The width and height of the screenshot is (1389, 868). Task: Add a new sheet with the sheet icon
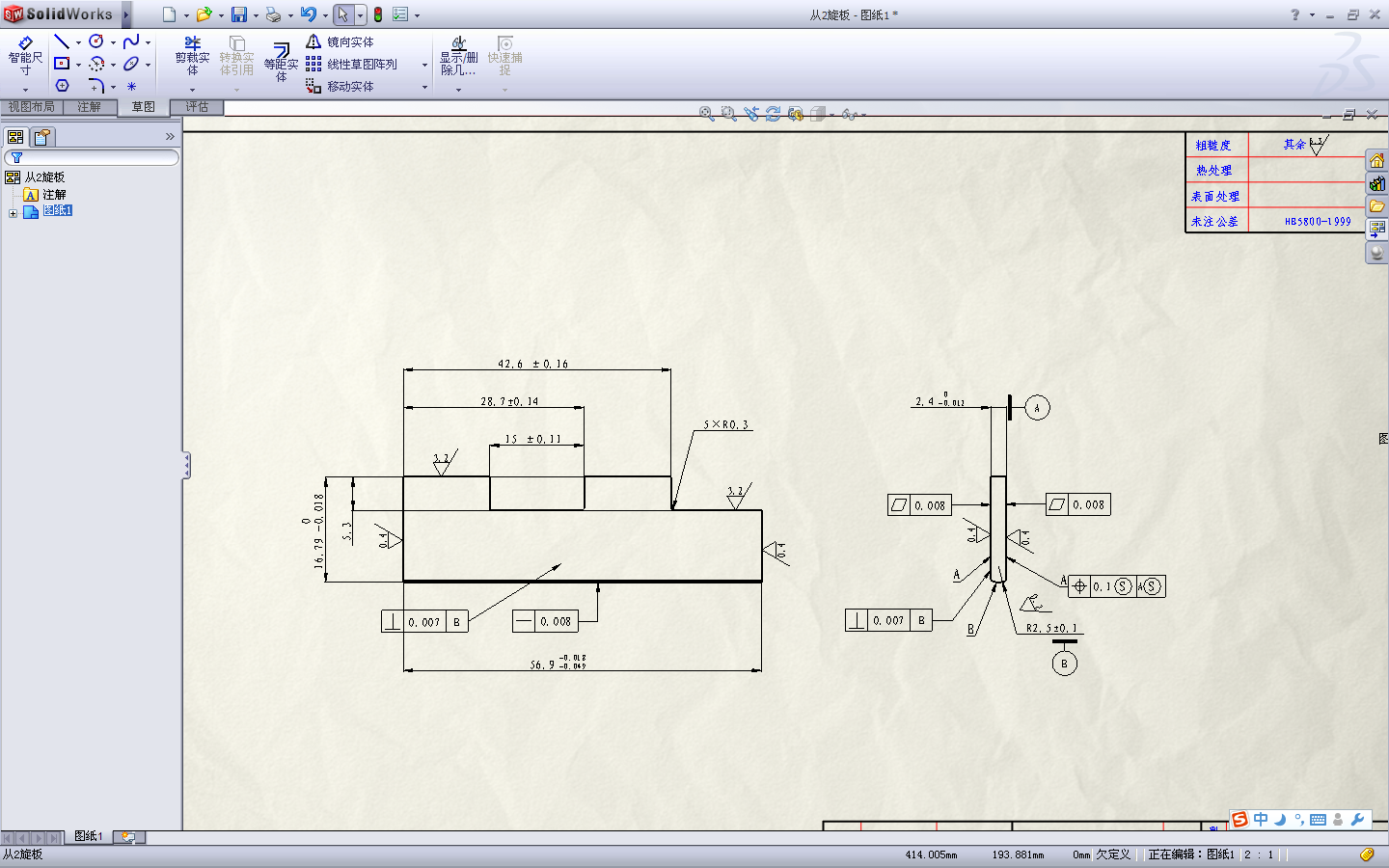128,837
